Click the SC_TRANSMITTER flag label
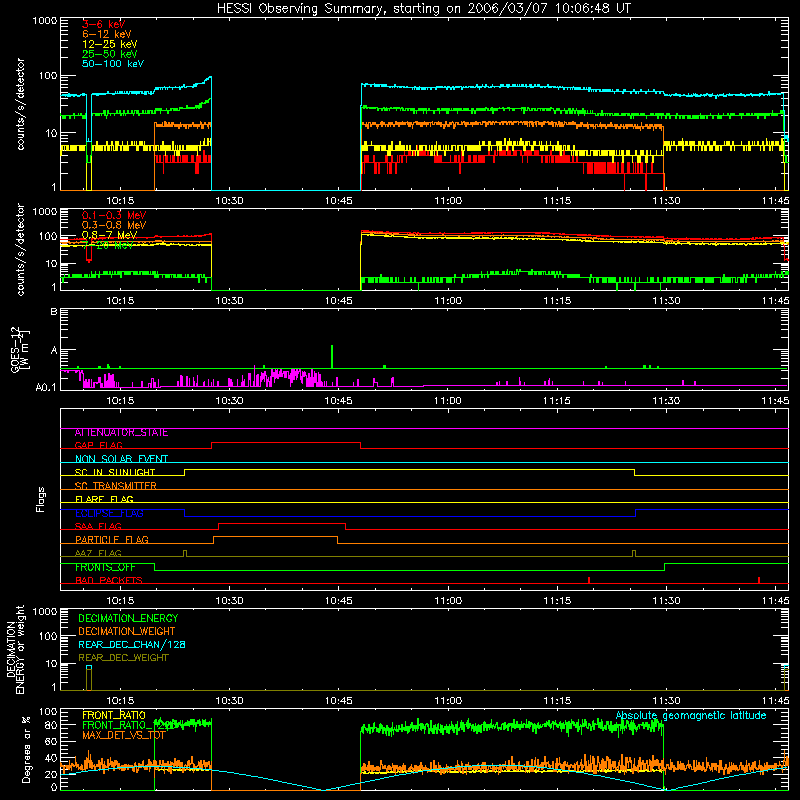800x800 pixels. (x=115, y=486)
